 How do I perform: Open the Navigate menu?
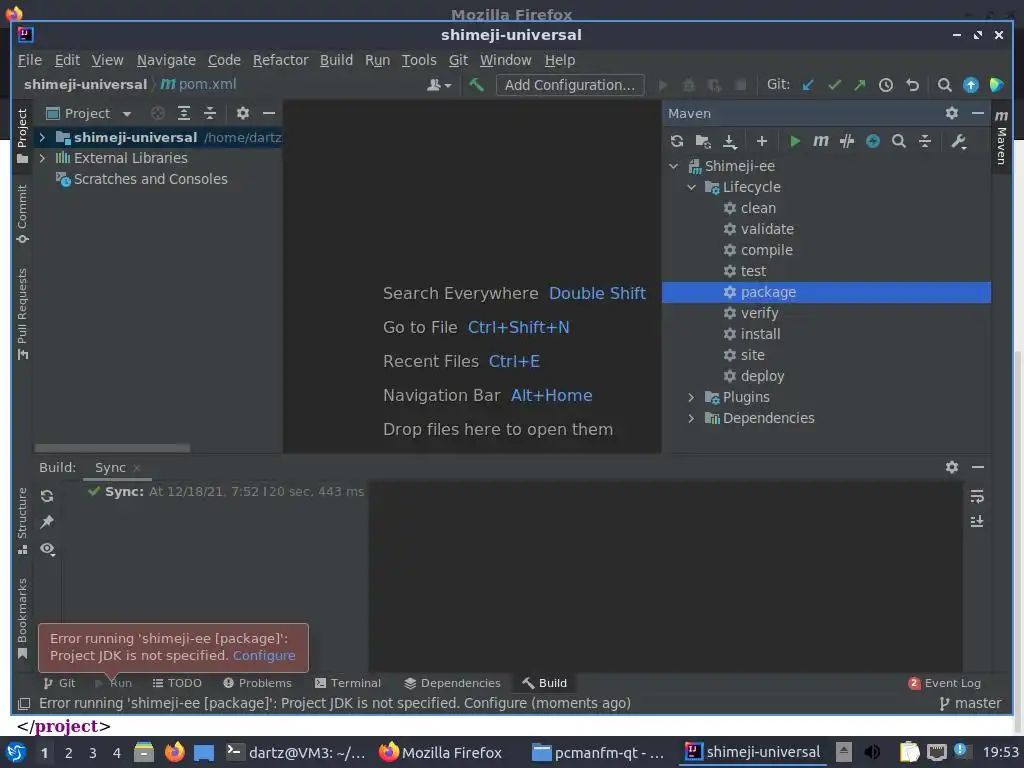tap(166, 60)
